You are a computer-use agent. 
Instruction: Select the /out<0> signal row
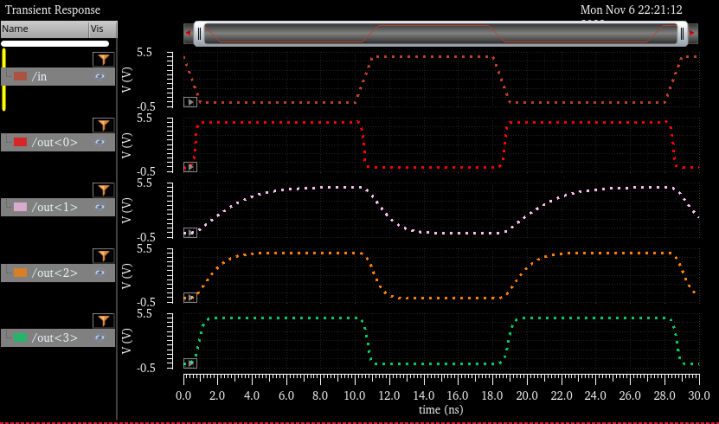(x=58, y=142)
